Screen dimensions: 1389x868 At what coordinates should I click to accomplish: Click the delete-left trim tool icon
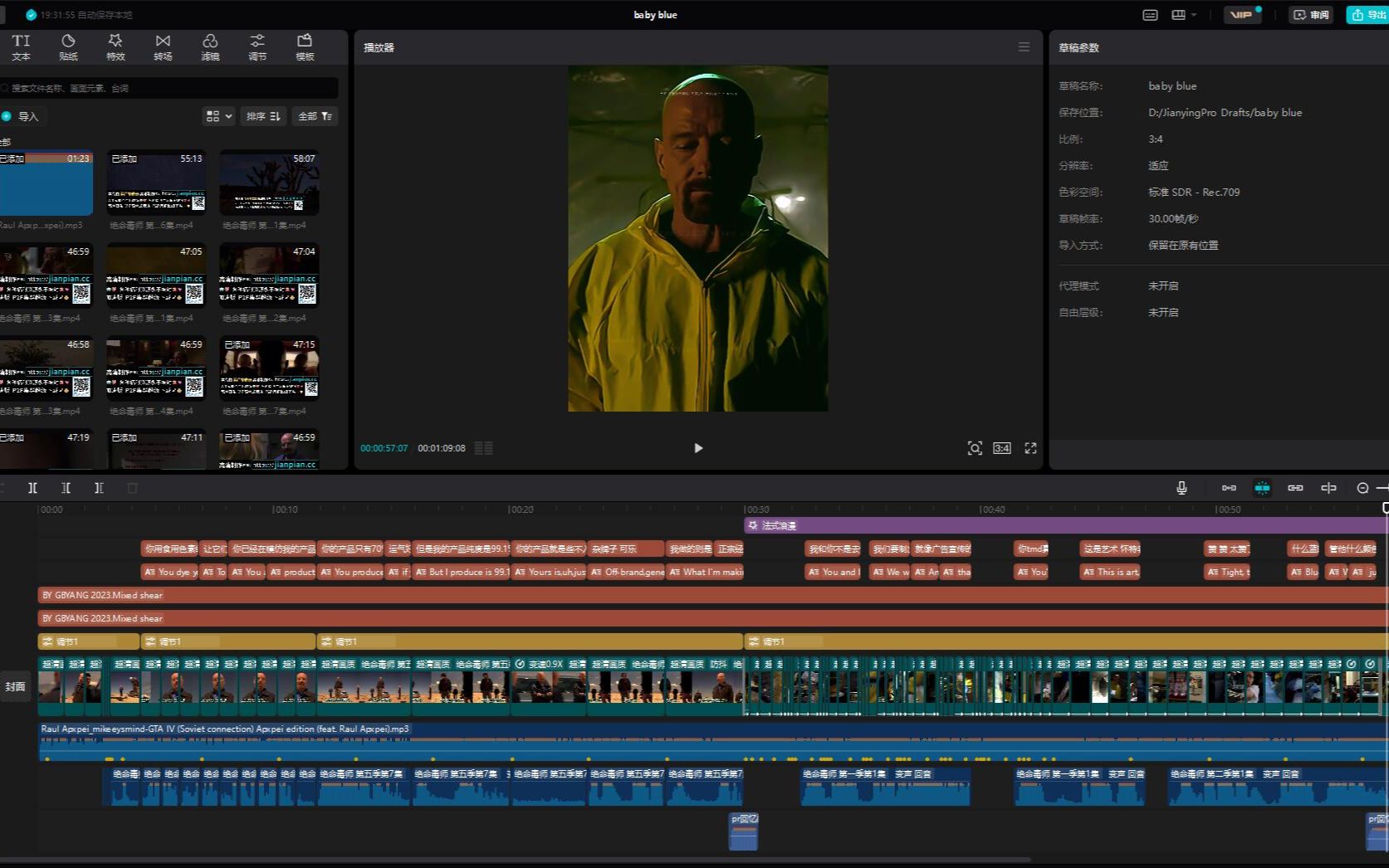[66, 488]
